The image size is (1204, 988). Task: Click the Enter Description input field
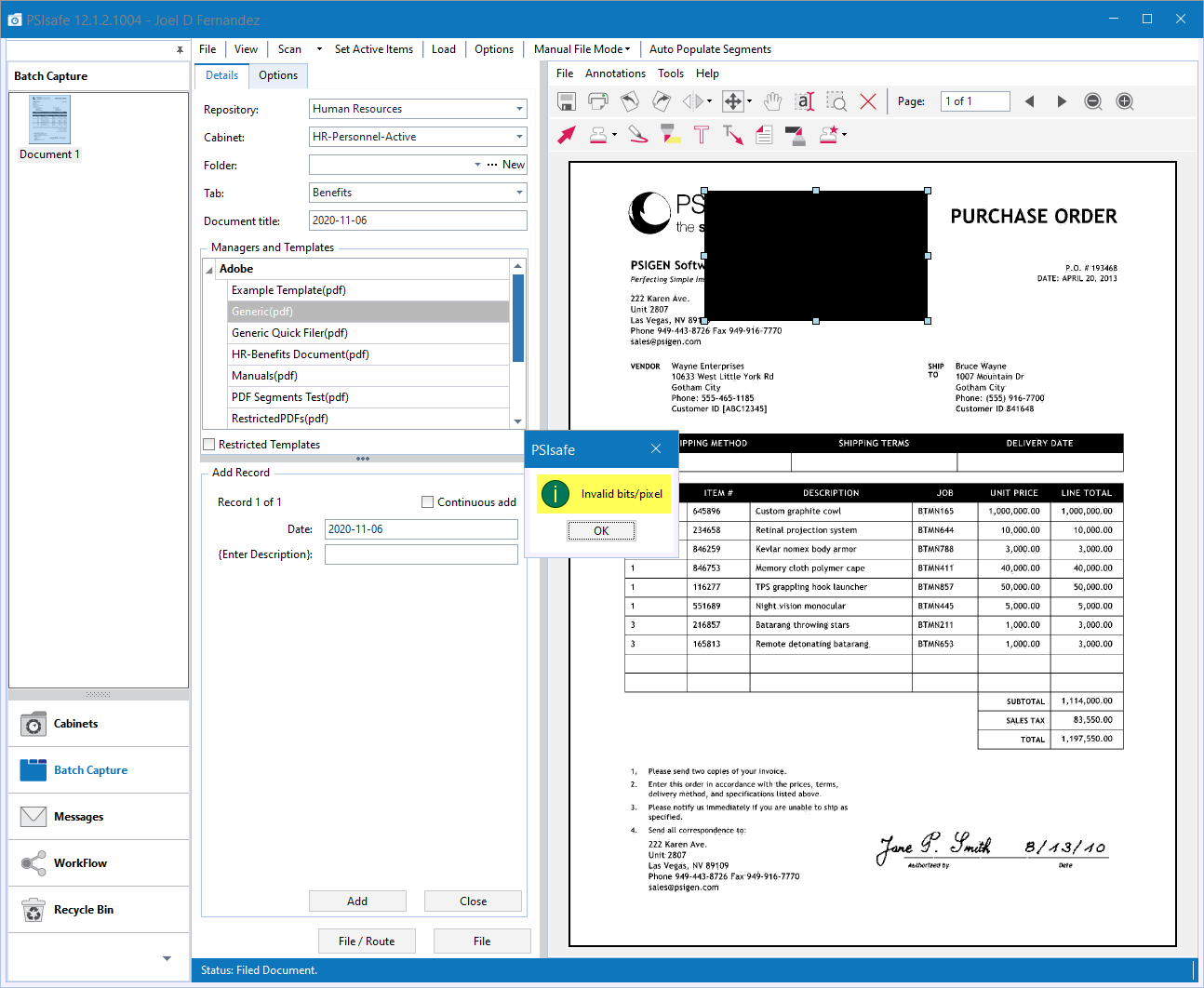tap(421, 554)
